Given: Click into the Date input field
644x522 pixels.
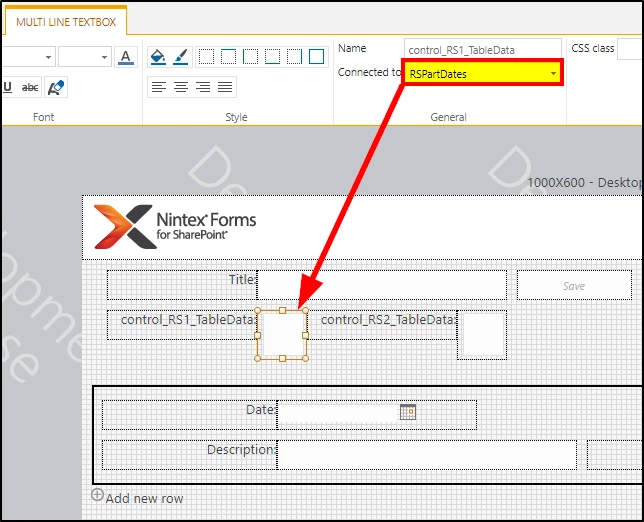Looking at the screenshot, I should 337,414.
